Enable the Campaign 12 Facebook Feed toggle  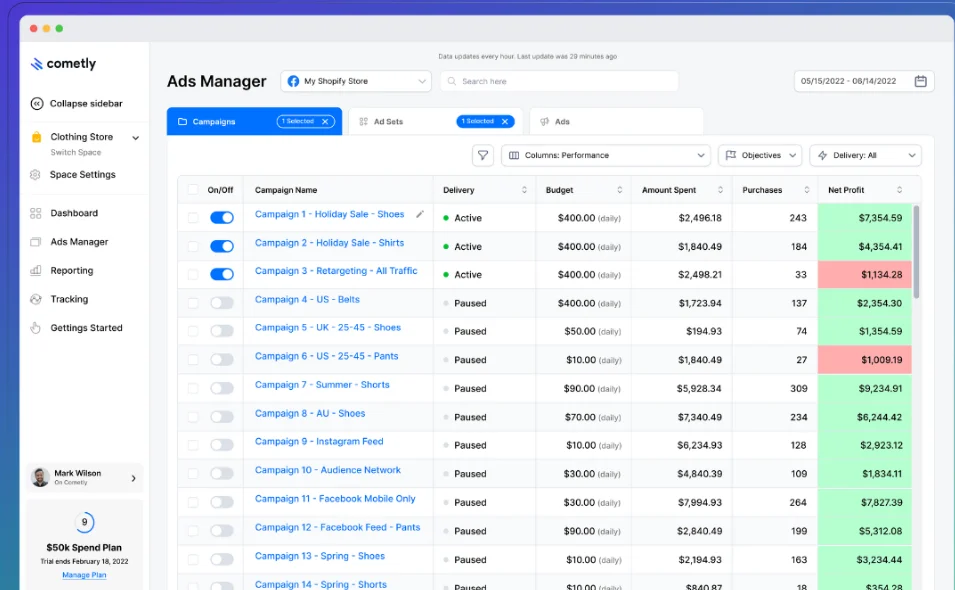coord(222,530)
